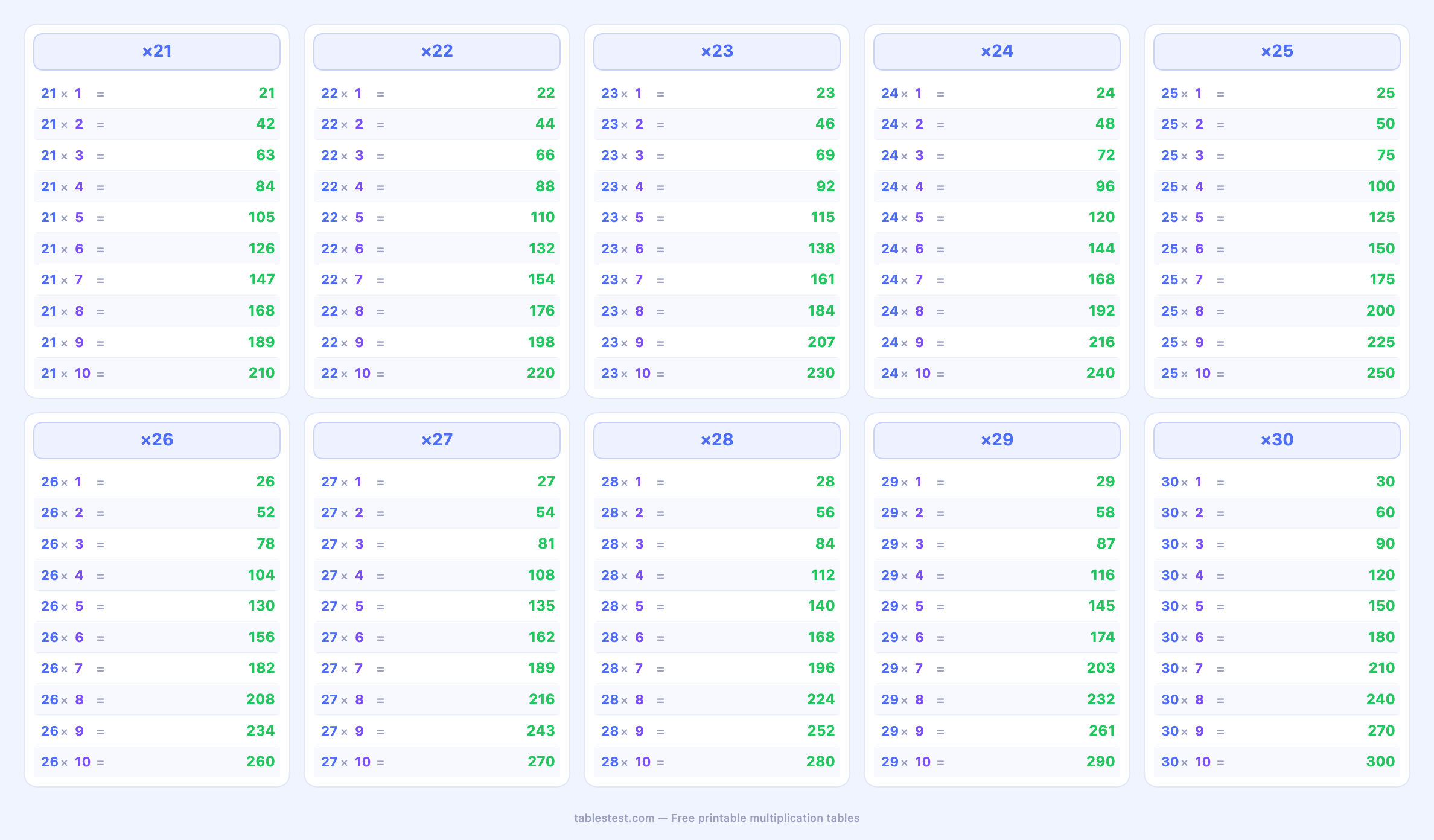The width and height of the screenshot is (1434, 840).
Task: Click the tablestest.com footer text
Action: pyautogui.click(x=716, y=818)
